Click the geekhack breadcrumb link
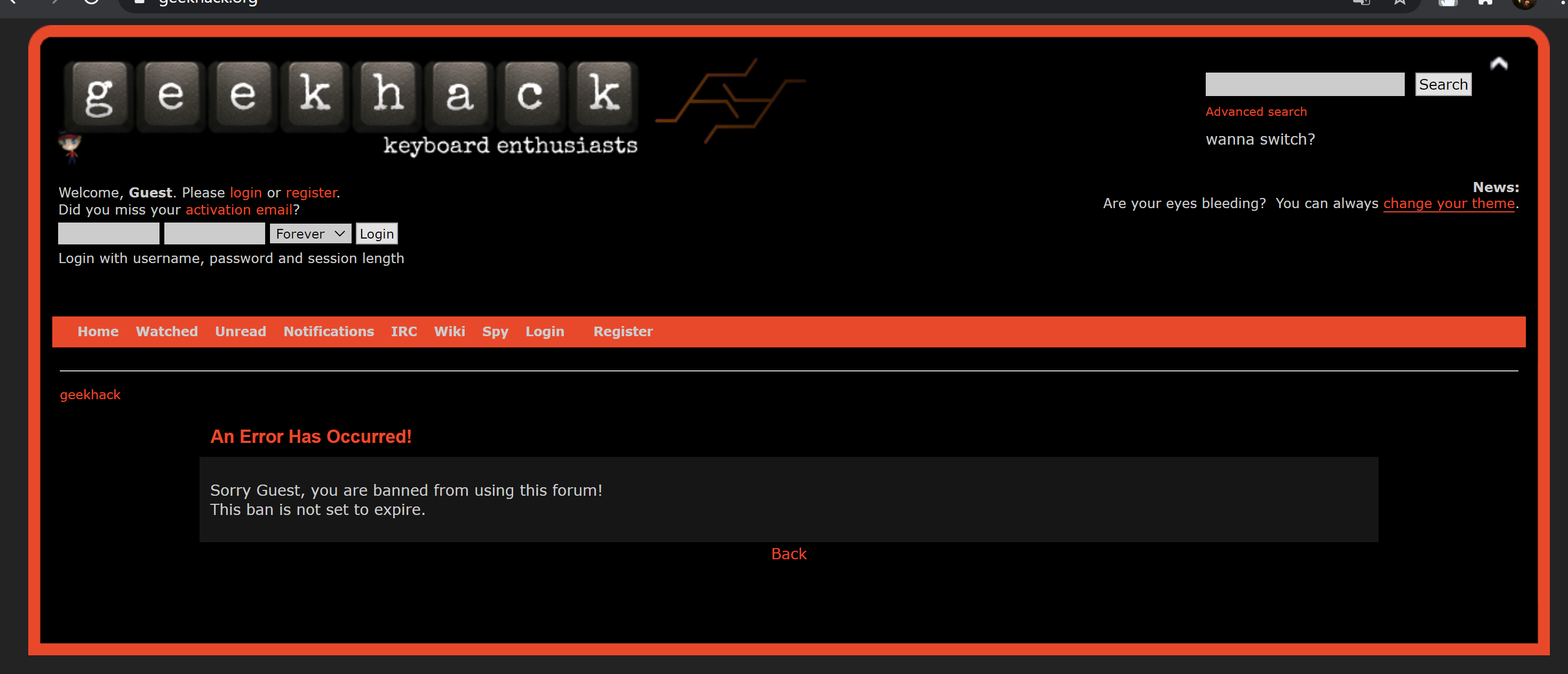Viewport: 1568px width, 674px height. 90,394
